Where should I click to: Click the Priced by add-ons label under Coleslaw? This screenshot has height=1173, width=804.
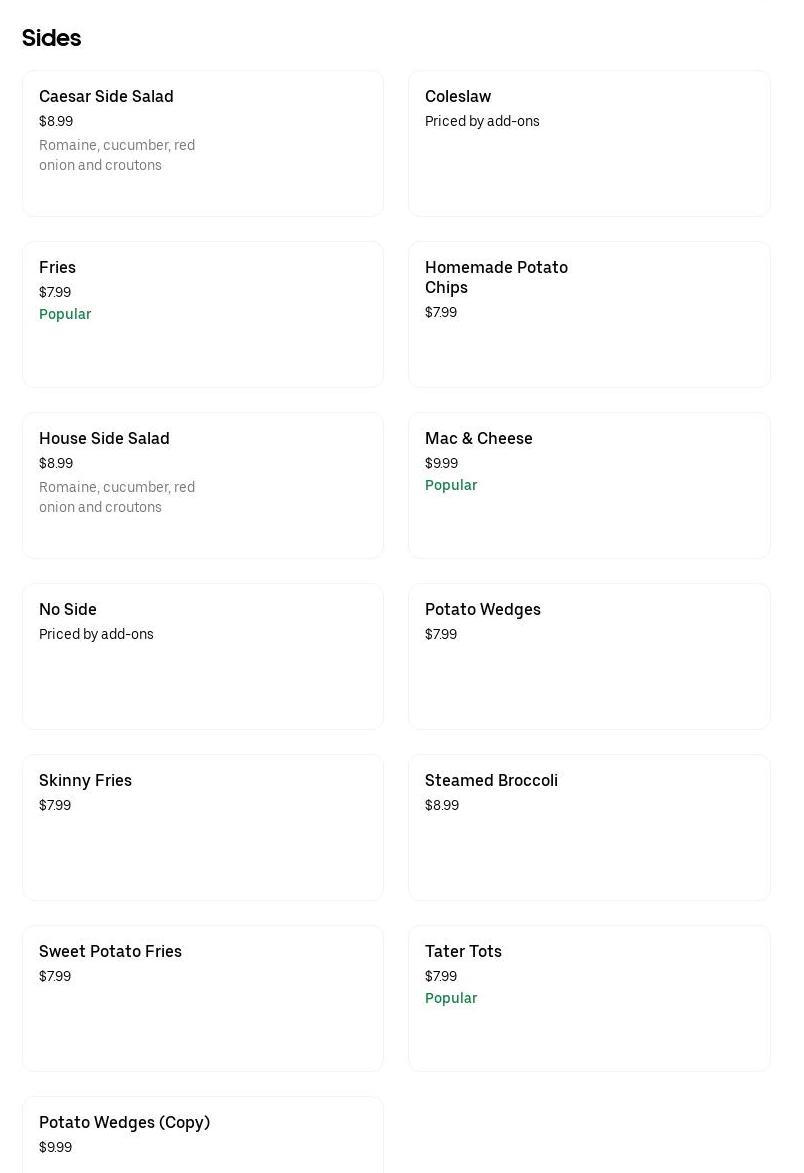(482, 120)
